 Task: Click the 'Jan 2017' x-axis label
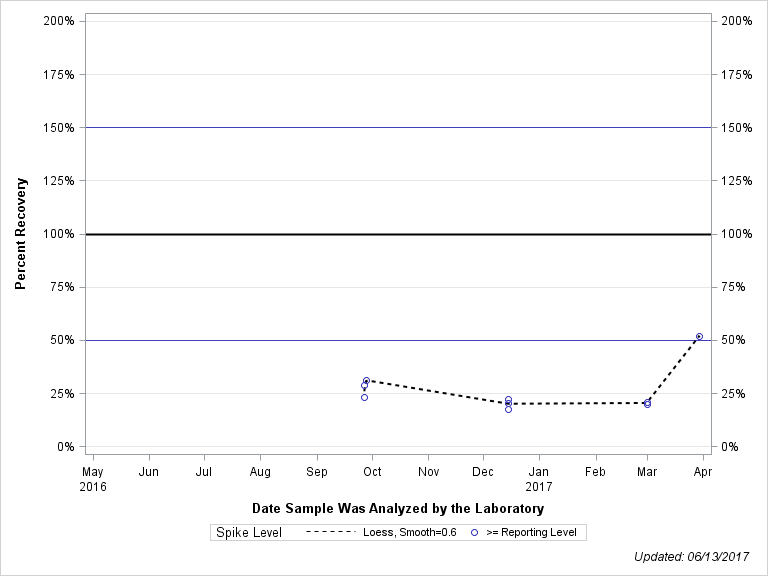pos(539,479)
